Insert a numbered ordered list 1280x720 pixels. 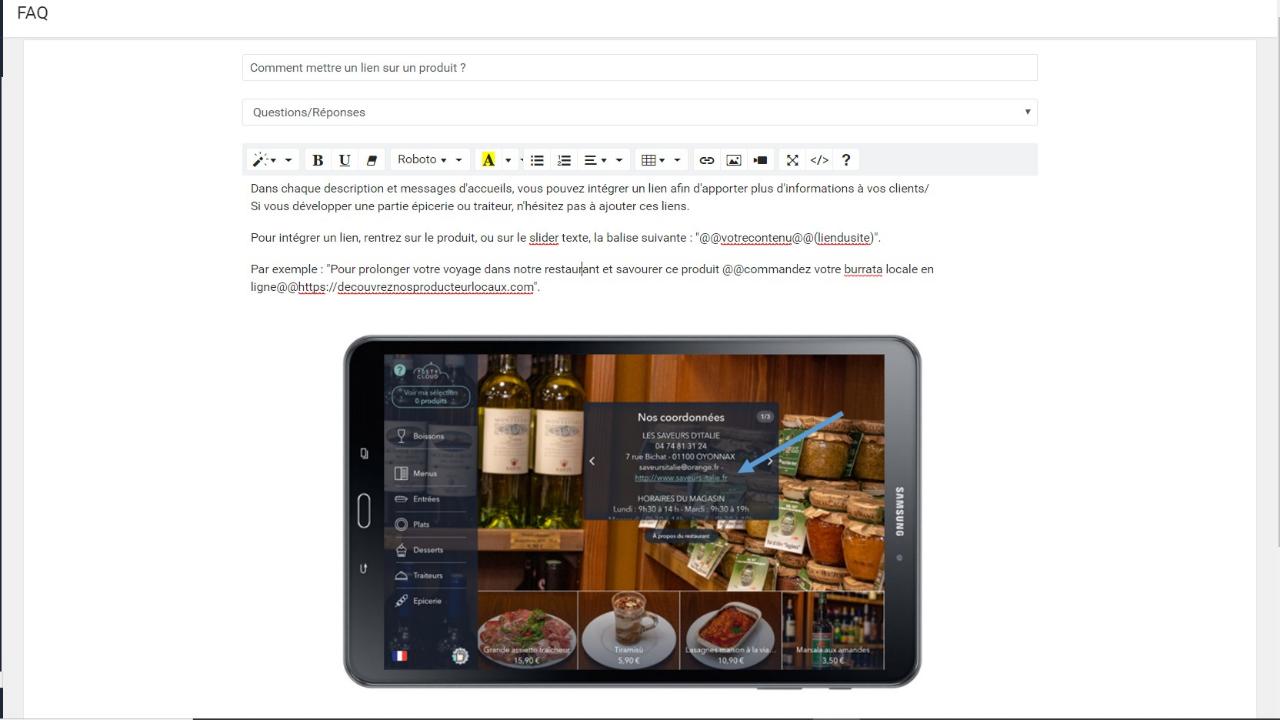tap(564, 160)
